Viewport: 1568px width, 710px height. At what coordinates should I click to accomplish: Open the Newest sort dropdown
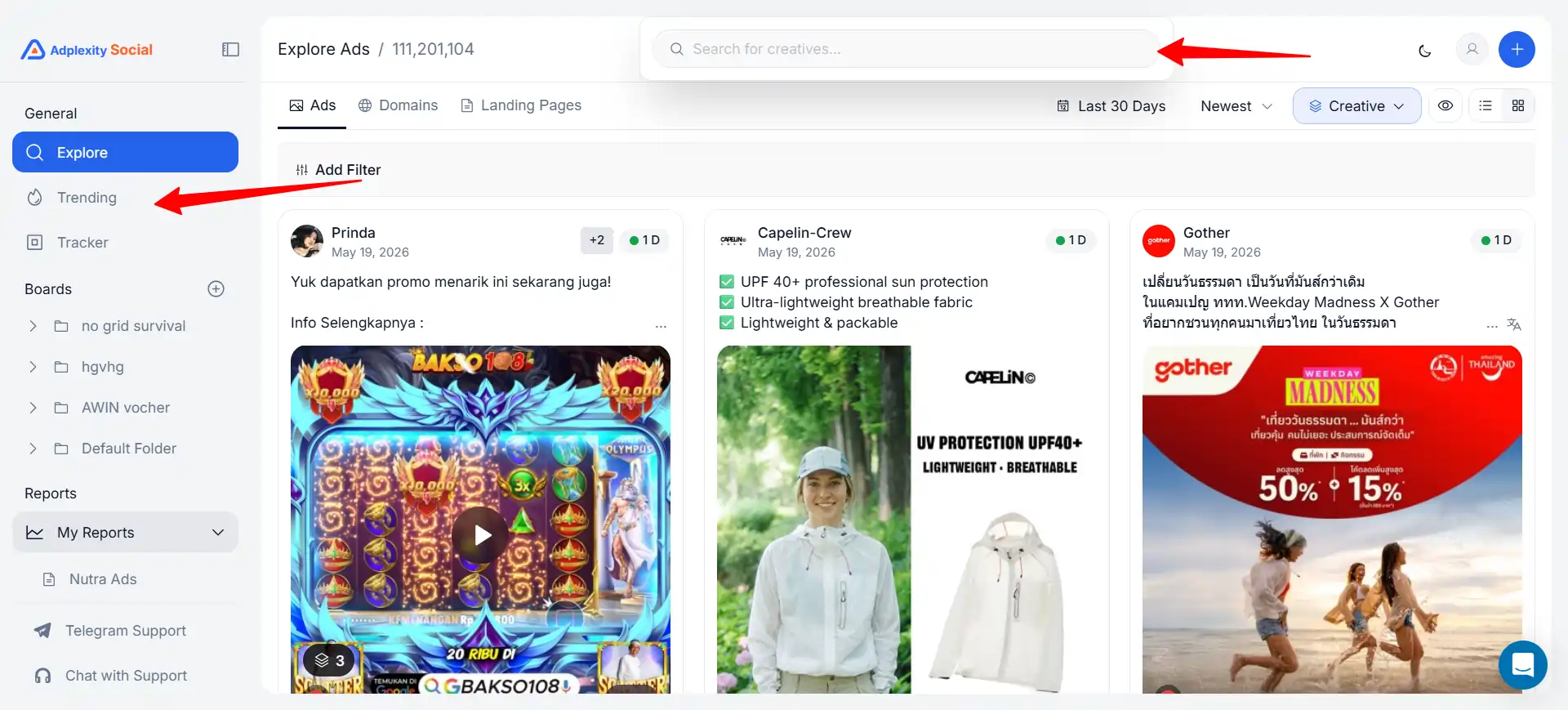1236,106
